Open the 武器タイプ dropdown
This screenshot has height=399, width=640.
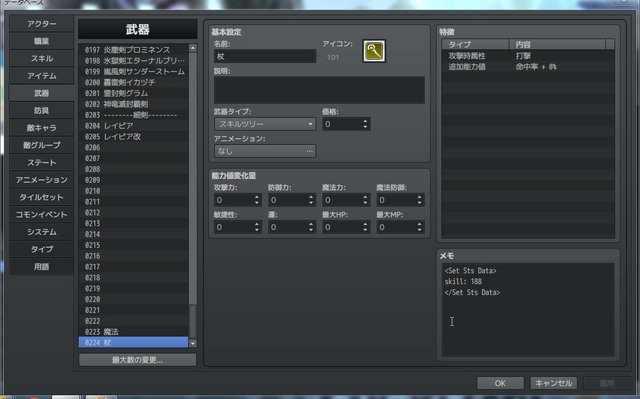pos(265,124)
